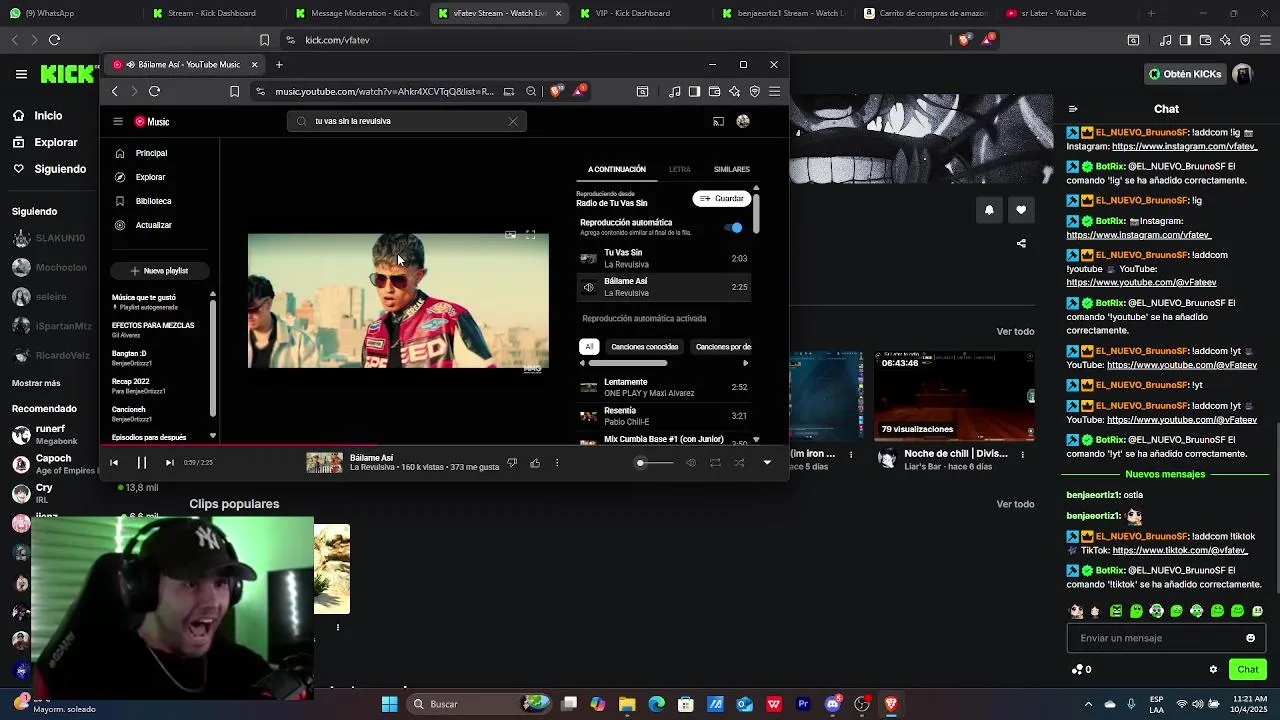Screen dimensions: 1280x720
Task: Open more options beside the like button
Action: [x=557, y=463]
